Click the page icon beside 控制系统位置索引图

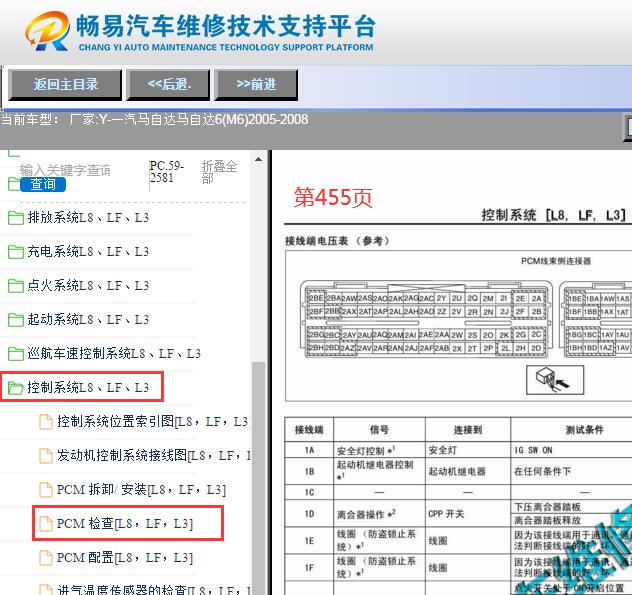46,422
